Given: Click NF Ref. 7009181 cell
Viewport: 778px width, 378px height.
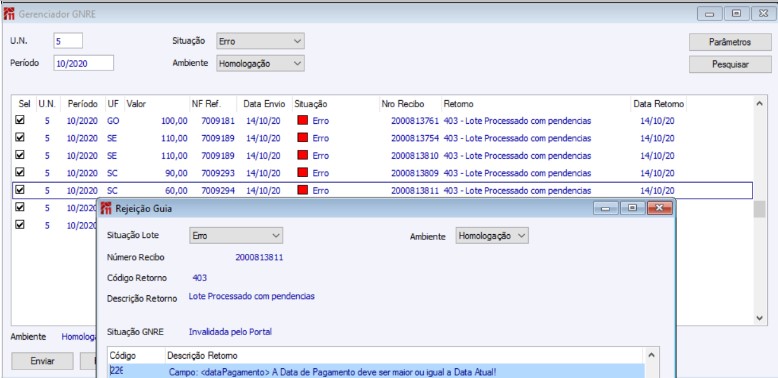Looking at the screenshot, I should pos(218,121).
